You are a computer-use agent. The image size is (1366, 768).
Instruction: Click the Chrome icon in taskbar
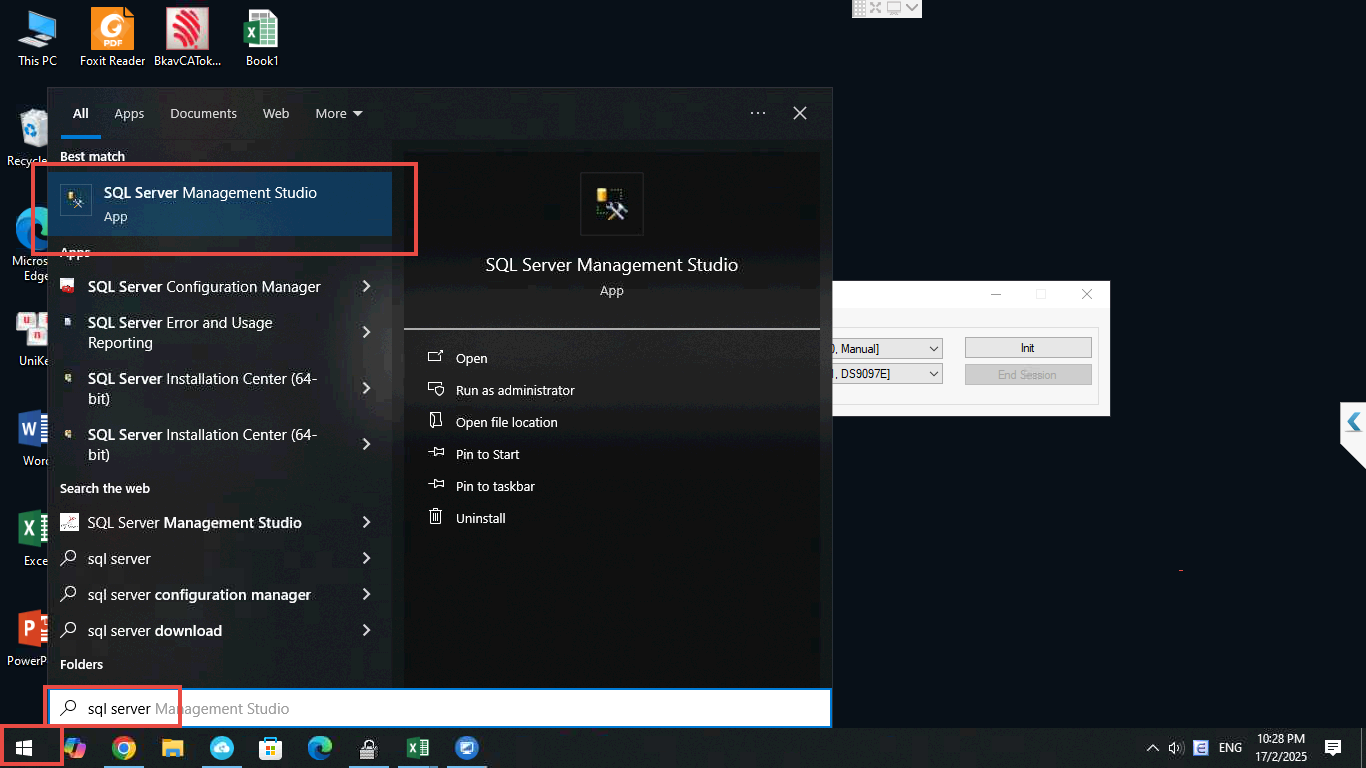point(124,748)
